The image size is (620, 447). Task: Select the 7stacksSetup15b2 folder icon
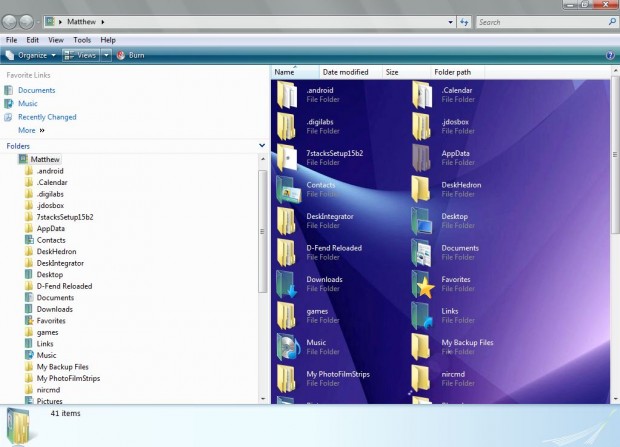287,158
